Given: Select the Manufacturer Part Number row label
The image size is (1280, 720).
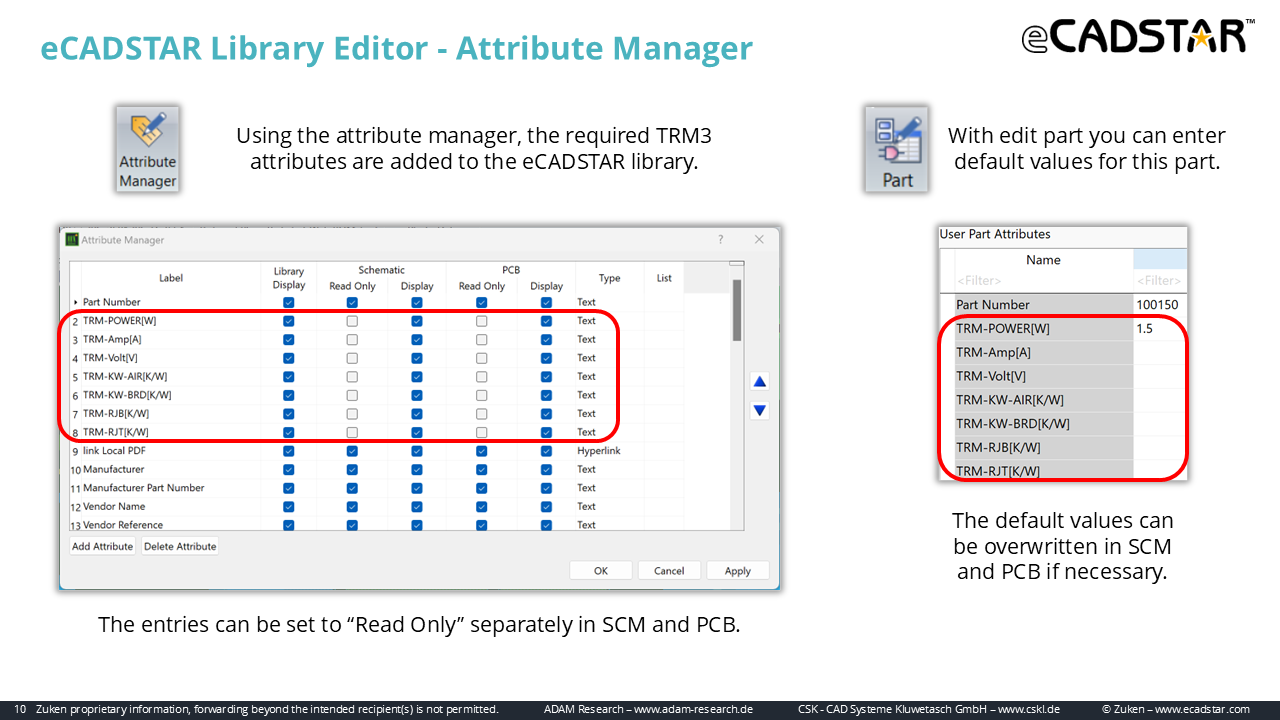Looking at the screenshot, I should click(143, 488).
